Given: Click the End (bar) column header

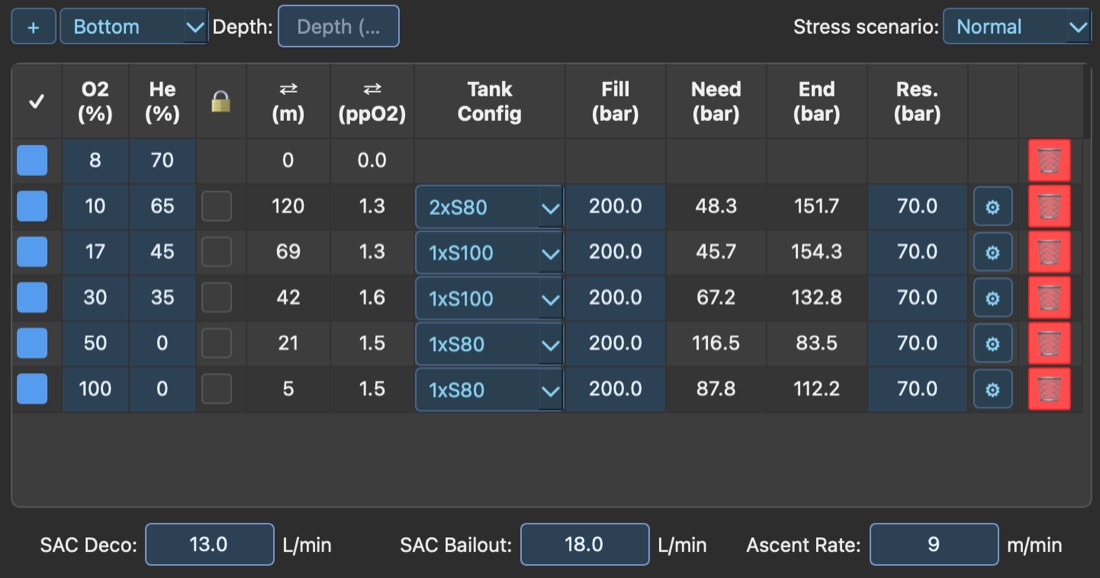Looking at the screenshot, I should click(x=817, y=102).
